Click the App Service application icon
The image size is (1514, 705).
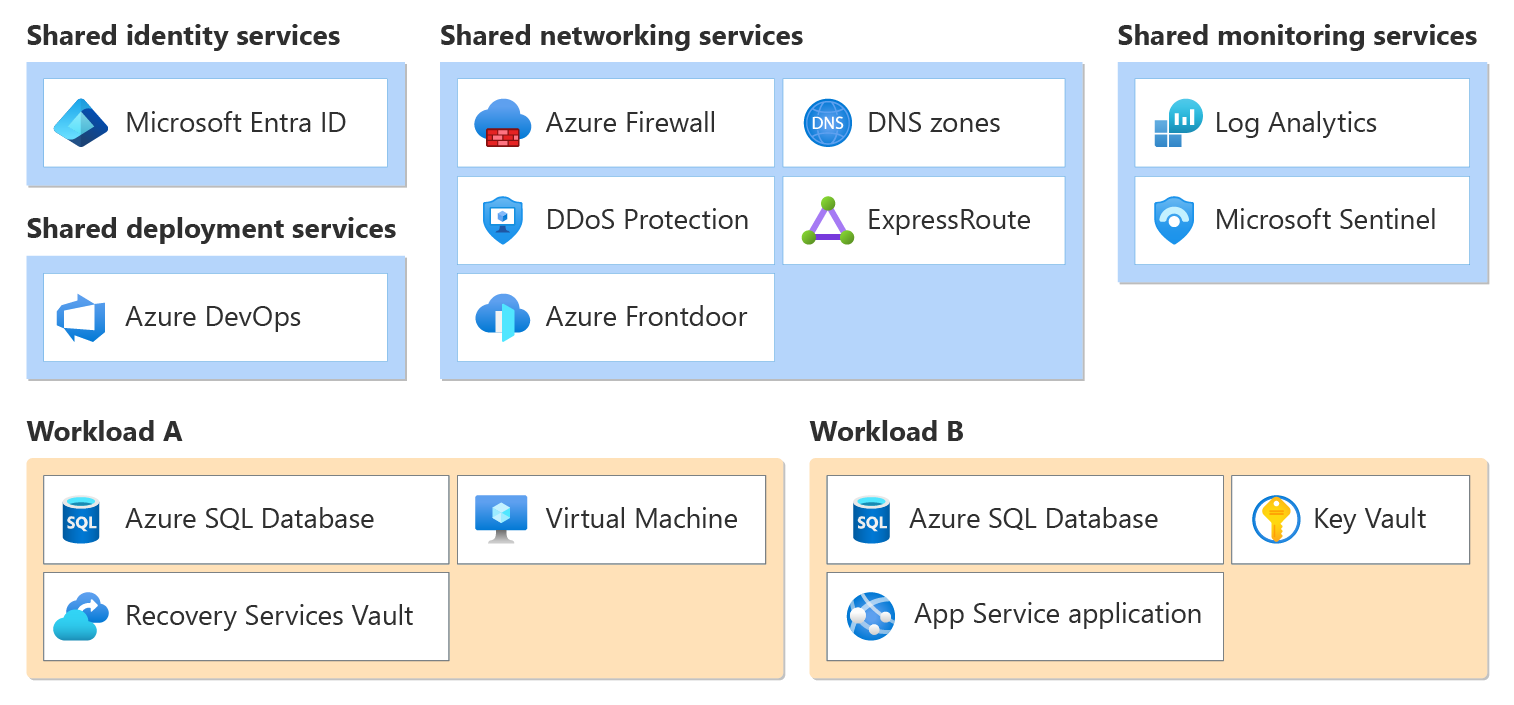(x=871, y=616)
